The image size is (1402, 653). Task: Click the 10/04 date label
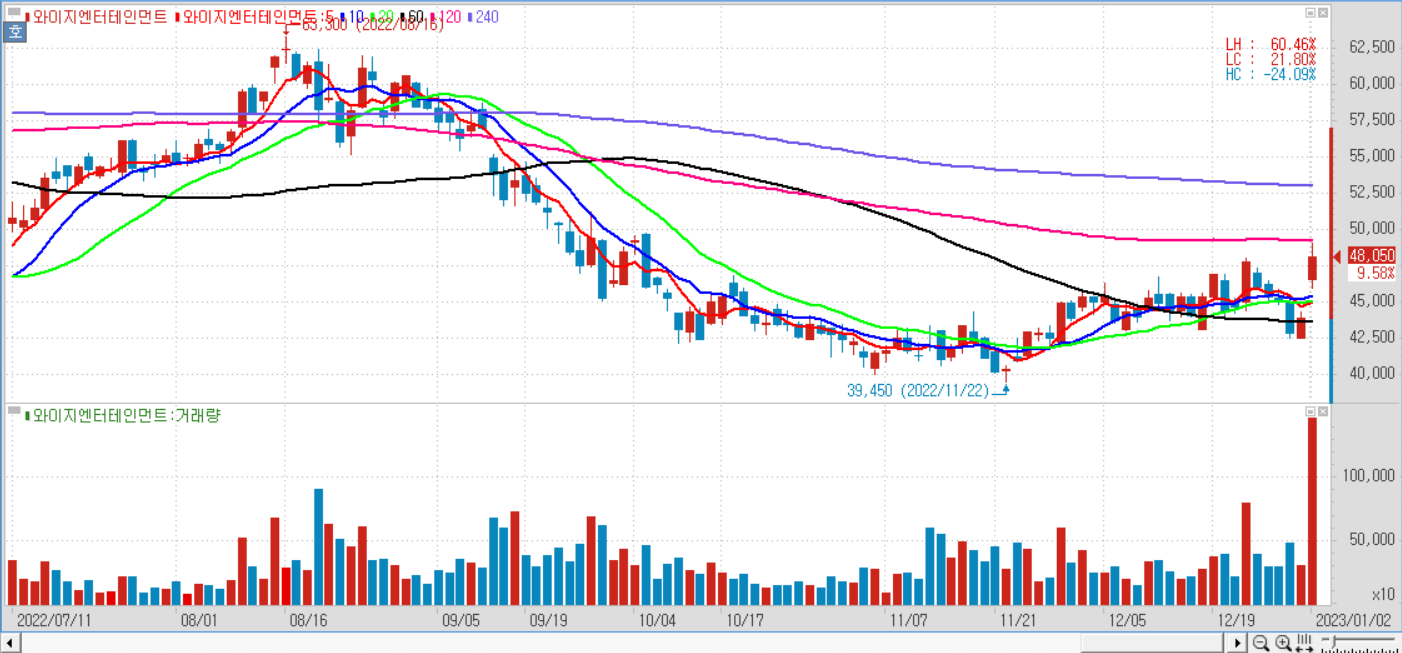tap(657, 620)
